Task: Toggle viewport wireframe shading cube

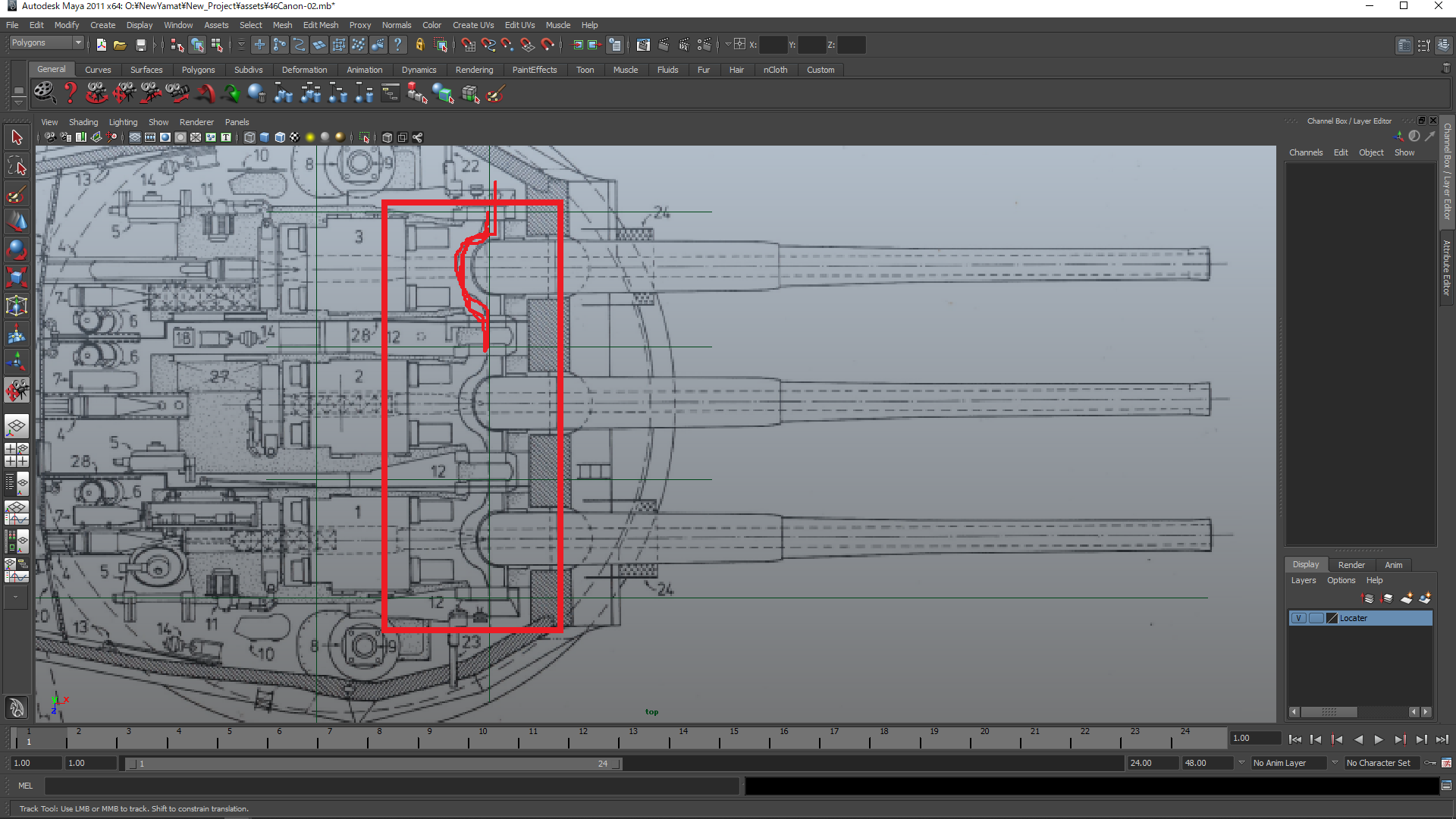Action: (x=249, y=137)
